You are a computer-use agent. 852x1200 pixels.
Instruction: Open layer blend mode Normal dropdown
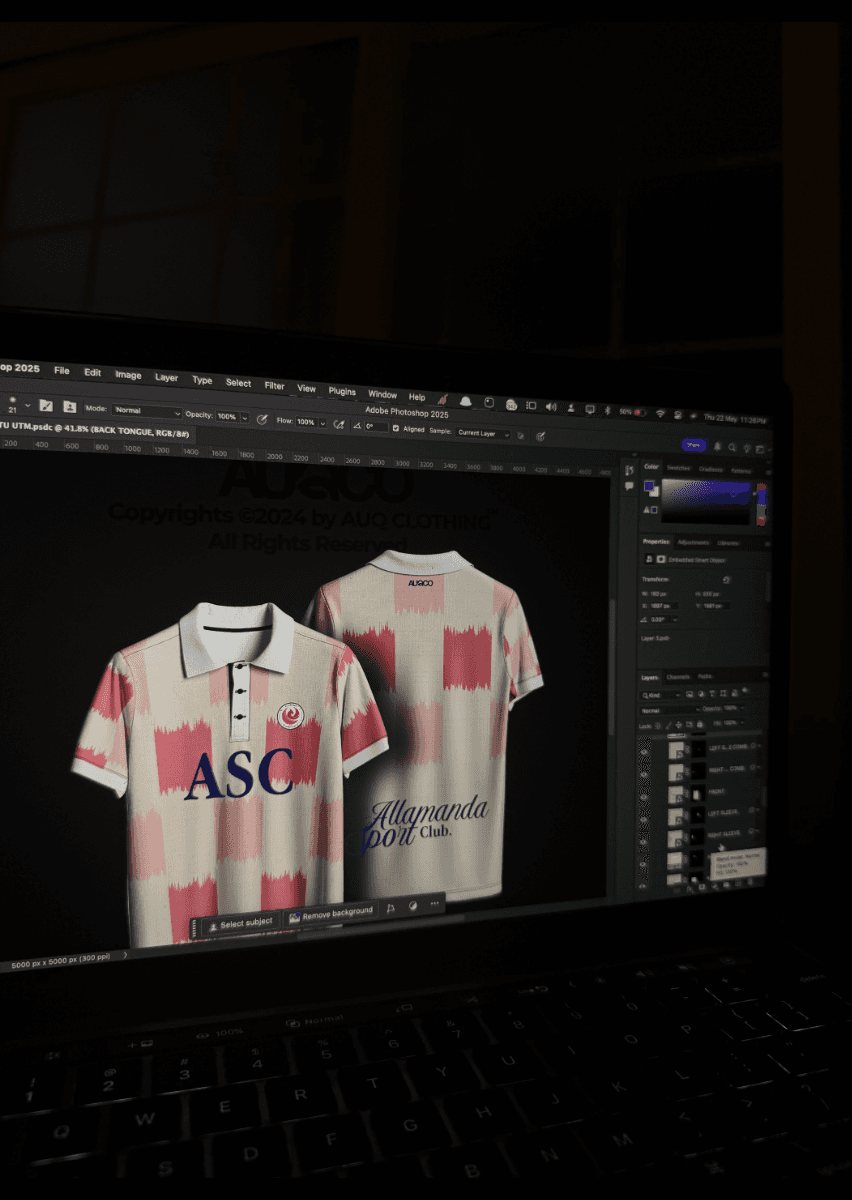[x=670, y=710]
